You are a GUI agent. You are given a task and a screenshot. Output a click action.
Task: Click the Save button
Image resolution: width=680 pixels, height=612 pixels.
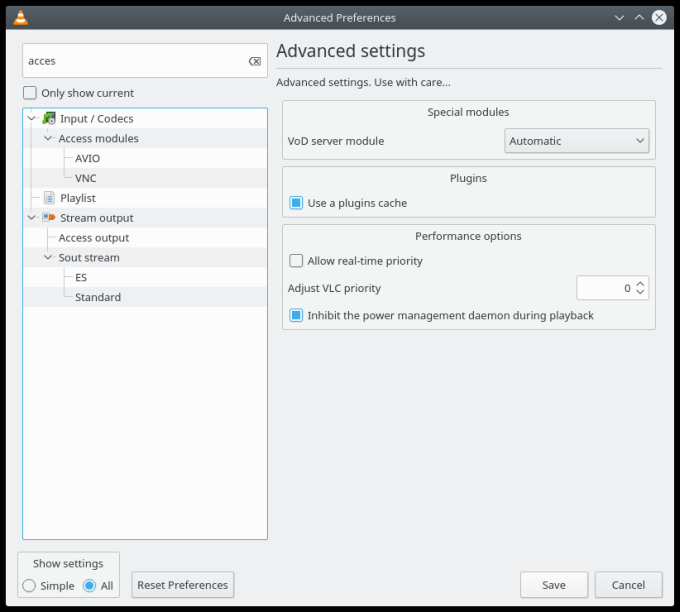[553, 585]
